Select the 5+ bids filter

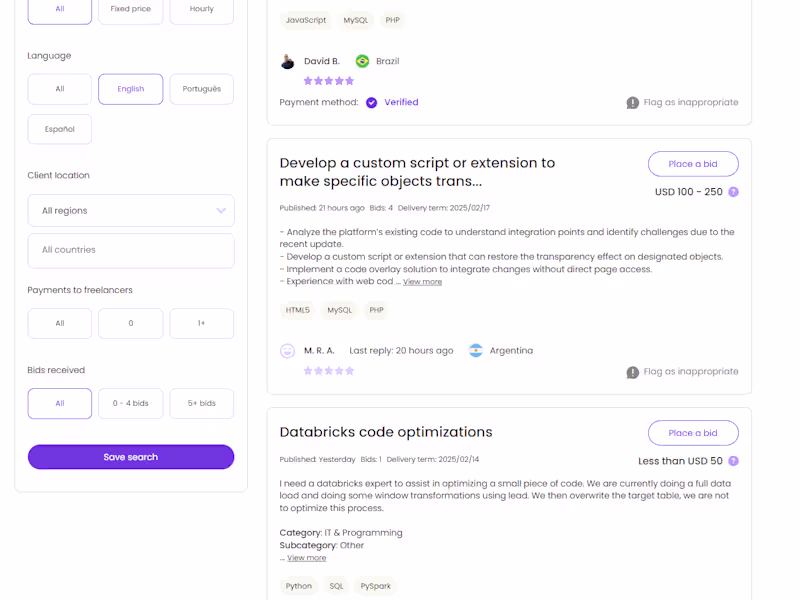(x=202, y=403)
